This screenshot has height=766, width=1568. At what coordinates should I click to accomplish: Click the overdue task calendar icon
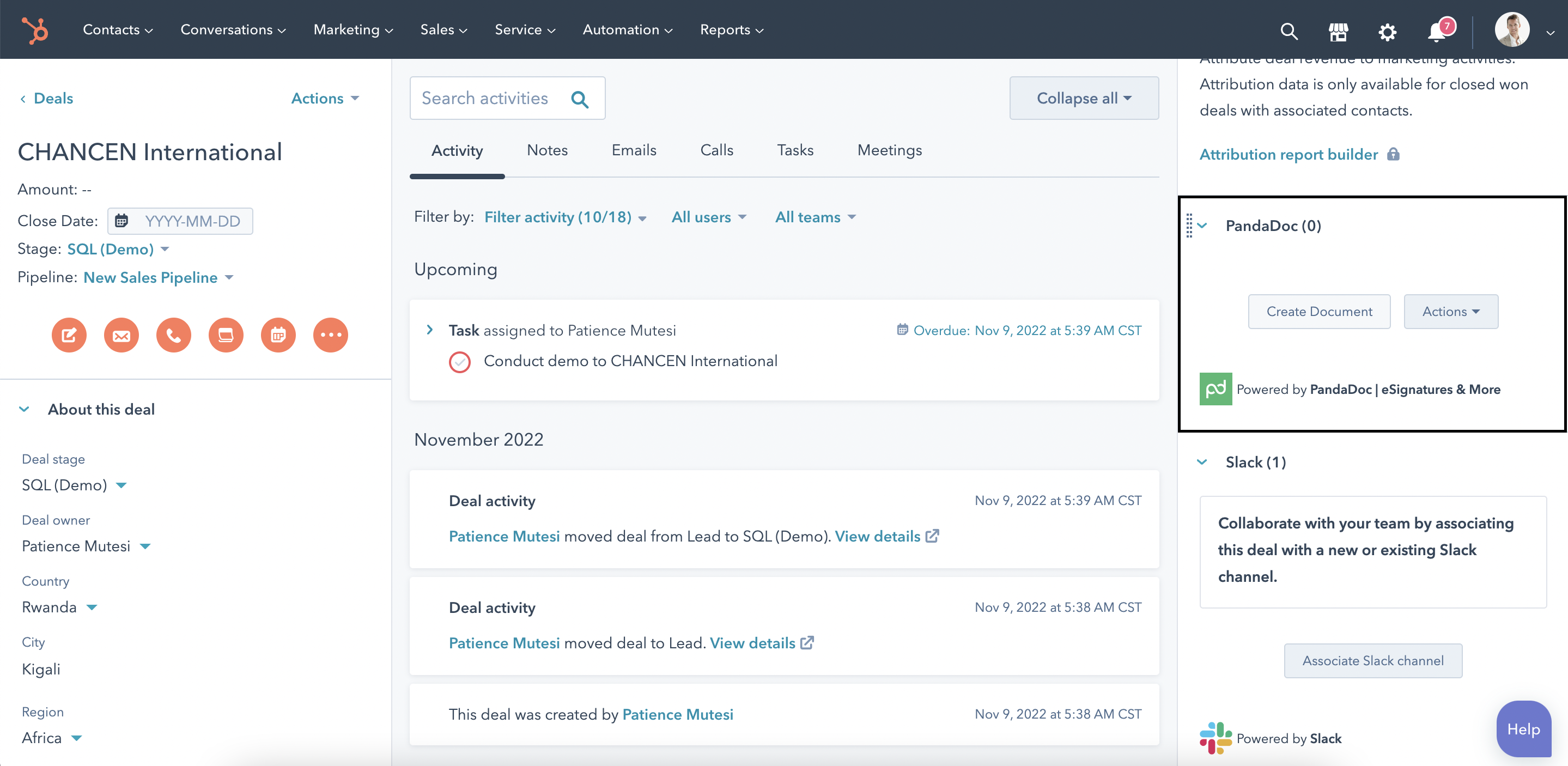(902, 330)
